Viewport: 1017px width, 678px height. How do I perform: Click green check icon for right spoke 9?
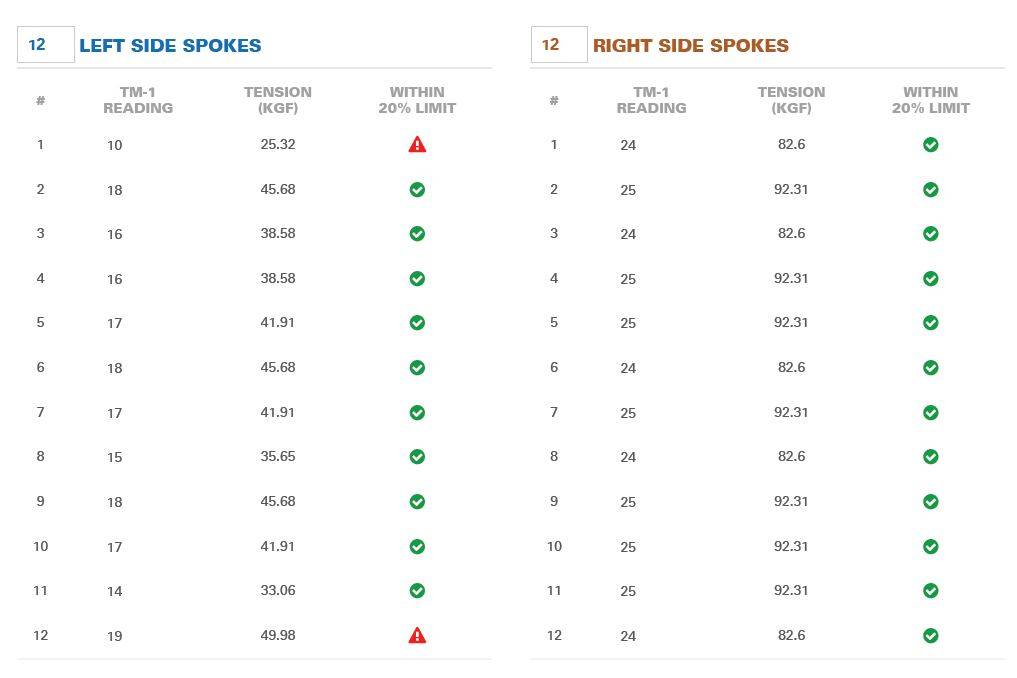click(931, 502)
